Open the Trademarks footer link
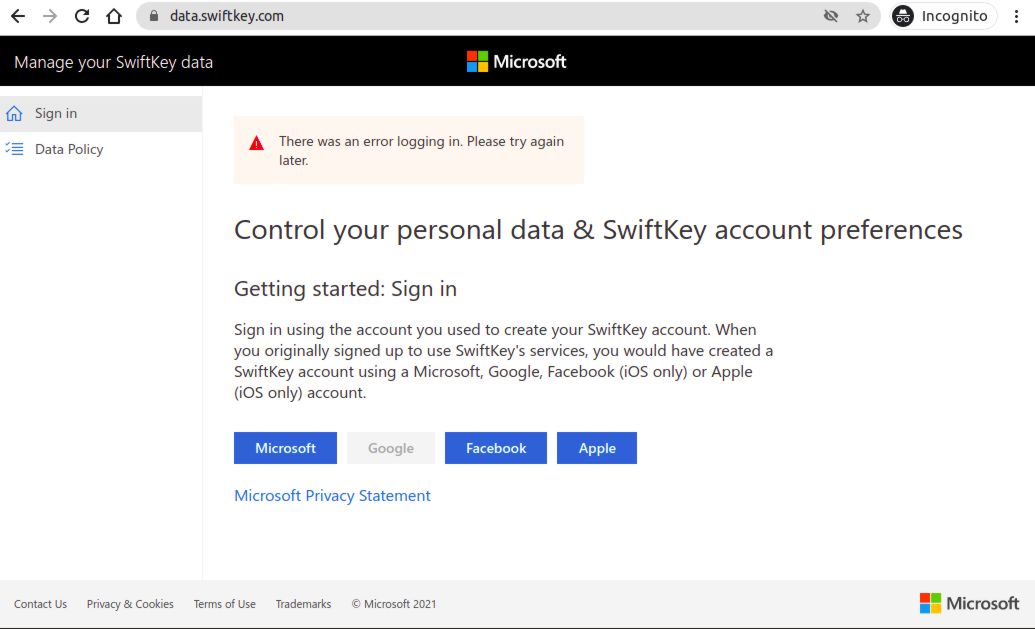Screen dimensions: 1035x629 (x=303, y=604)
